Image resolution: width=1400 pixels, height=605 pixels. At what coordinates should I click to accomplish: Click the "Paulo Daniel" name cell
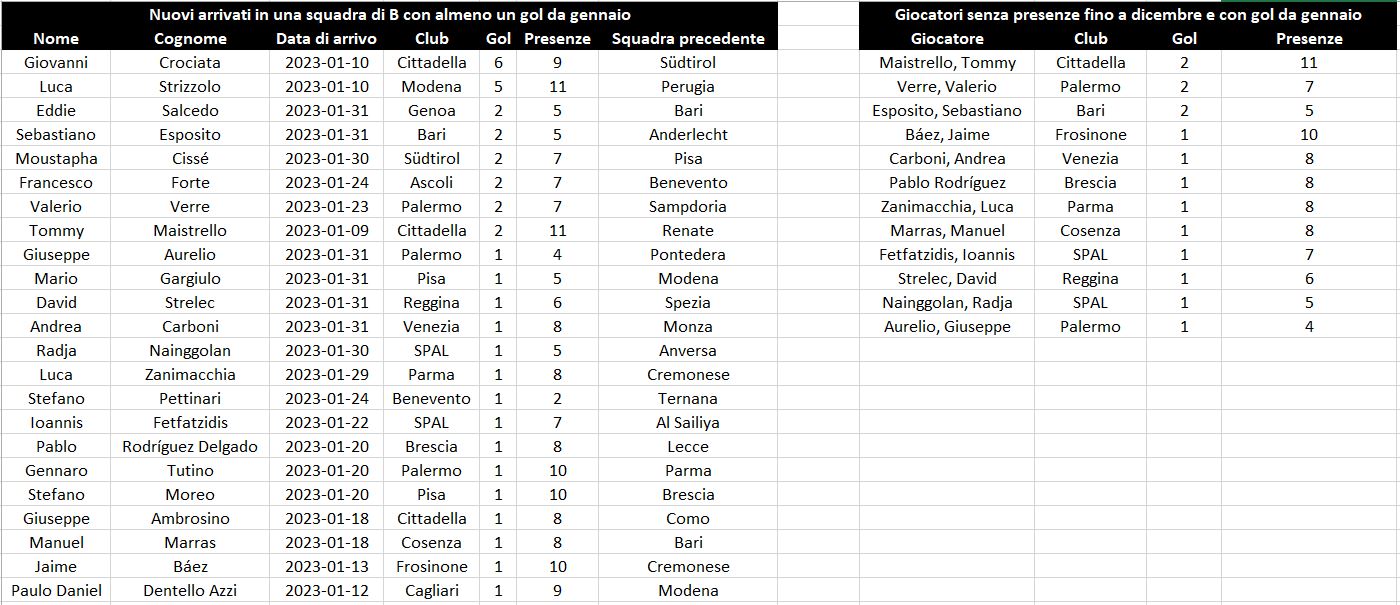pyautogui.click(x=56, y=590)
